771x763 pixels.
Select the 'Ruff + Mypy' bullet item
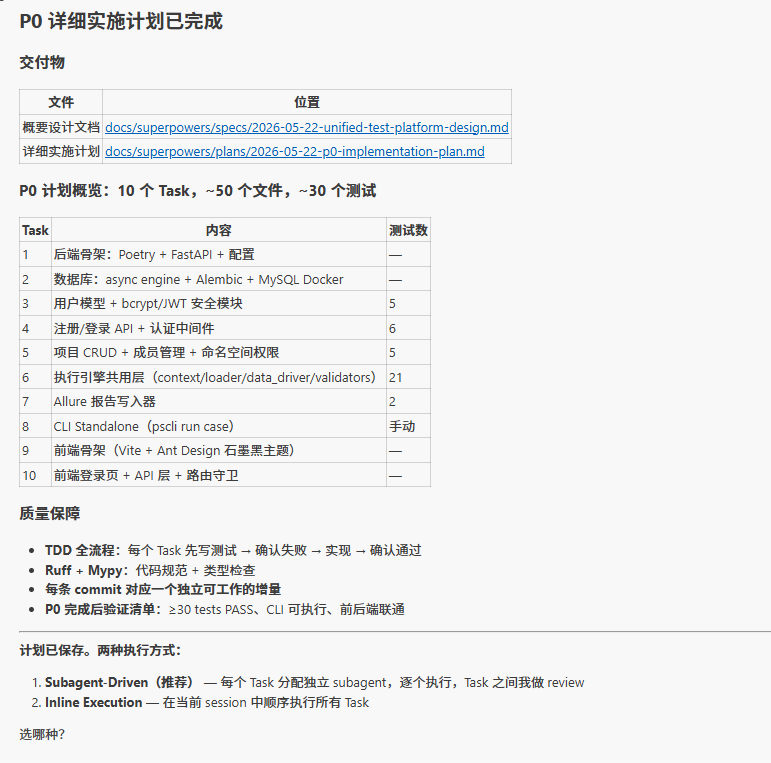pos(150,570)
